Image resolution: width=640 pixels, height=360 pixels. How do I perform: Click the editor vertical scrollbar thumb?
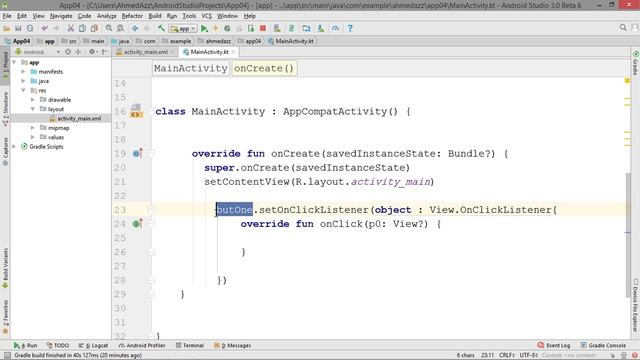(x=627, y=235)
